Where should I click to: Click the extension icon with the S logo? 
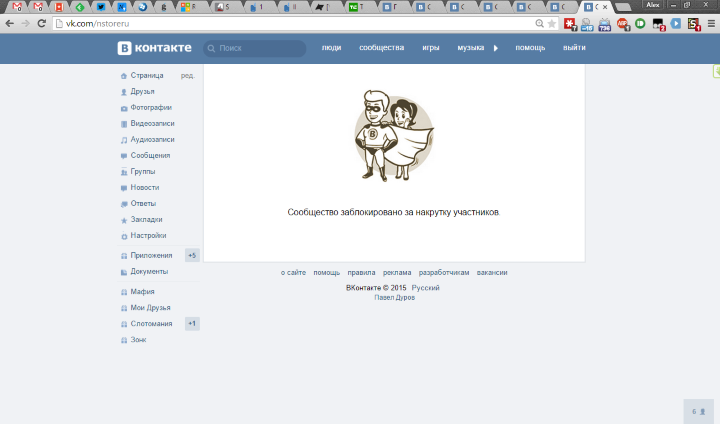(x=693, y=24)
